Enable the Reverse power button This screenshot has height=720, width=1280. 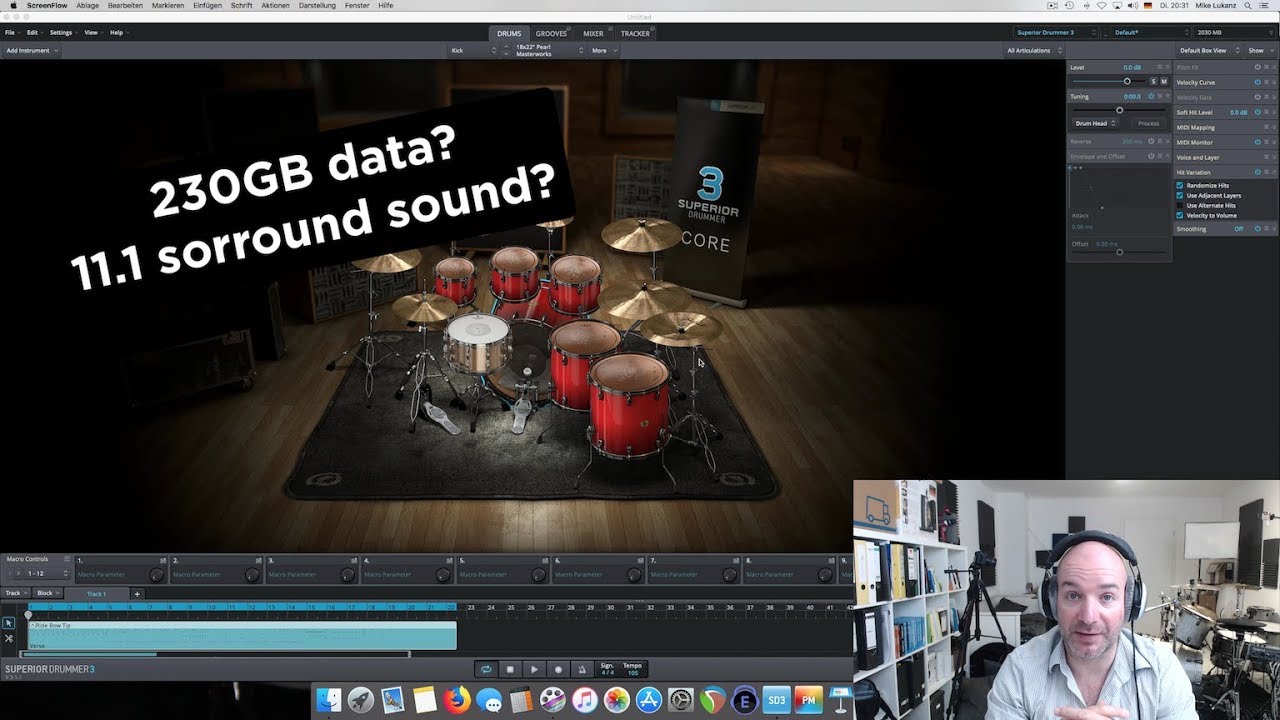point(1151,141)
